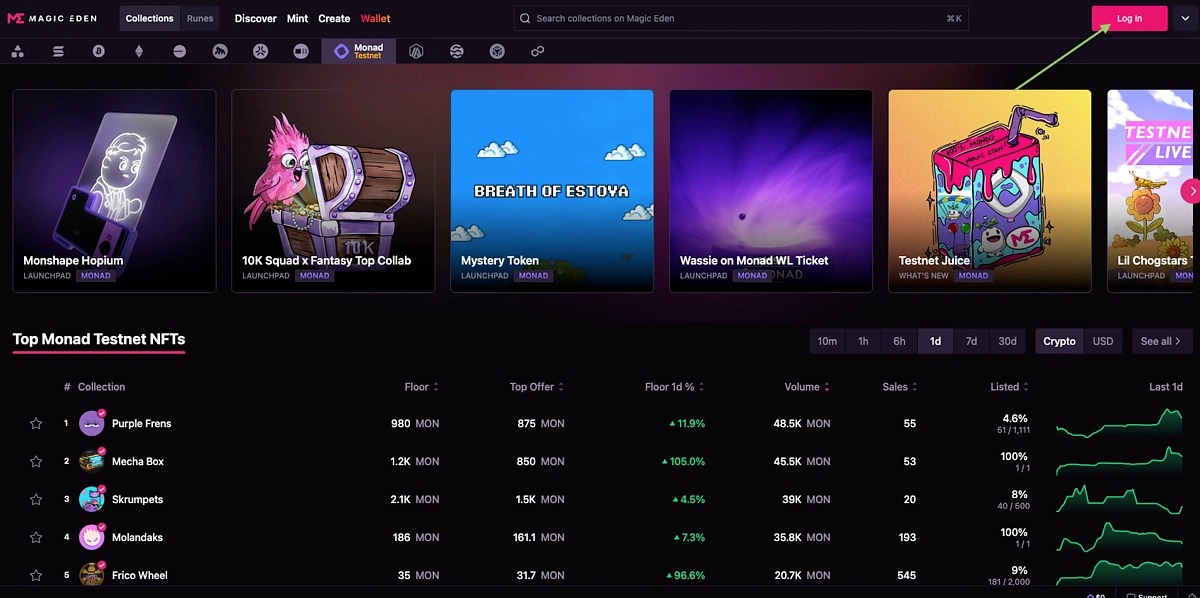Sort by Floor 1d % column
Screen dimensions: 1200x598
(x=675, y=387)
